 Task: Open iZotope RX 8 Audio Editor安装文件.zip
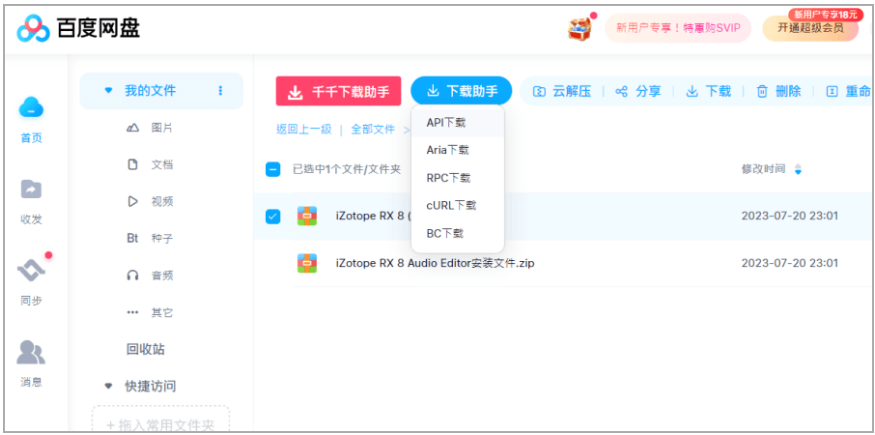pos(435,263)
